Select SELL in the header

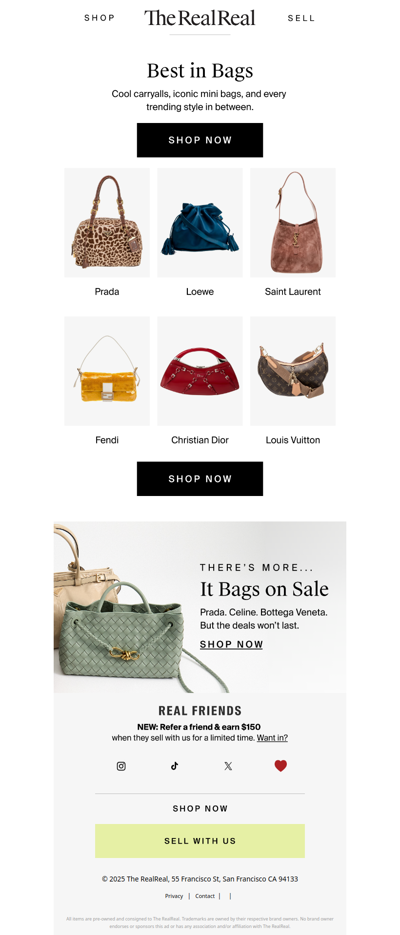pyautogui.click(x=301, y=18)
